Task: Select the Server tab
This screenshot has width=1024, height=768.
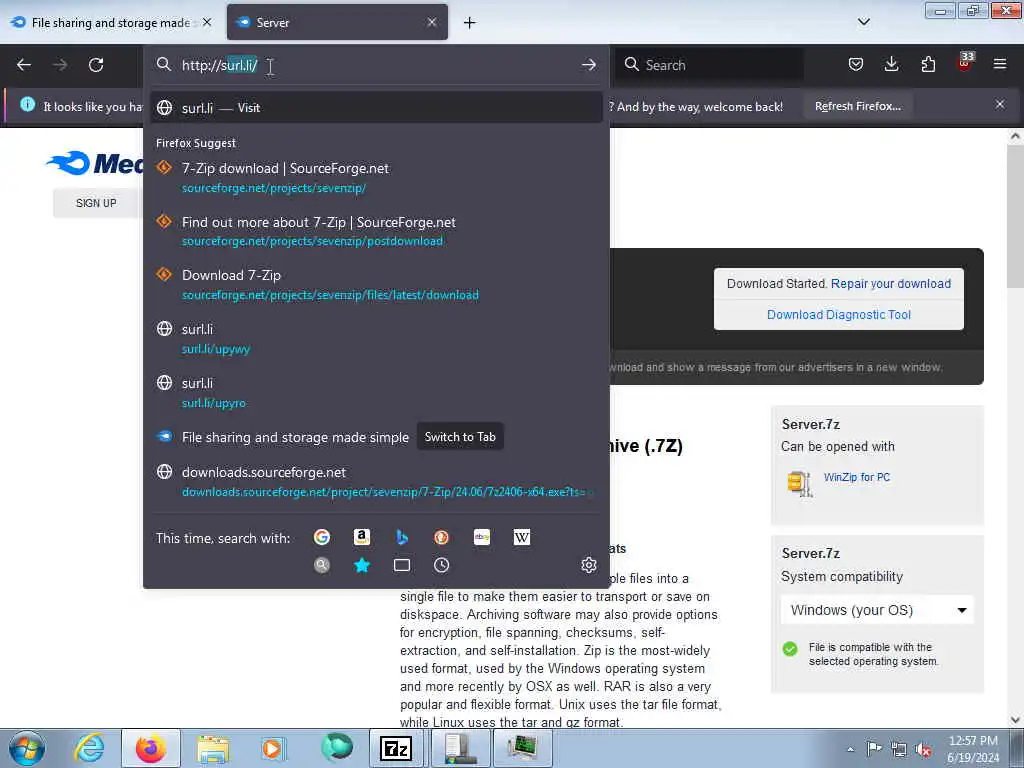Action: [x=337, y=22]
